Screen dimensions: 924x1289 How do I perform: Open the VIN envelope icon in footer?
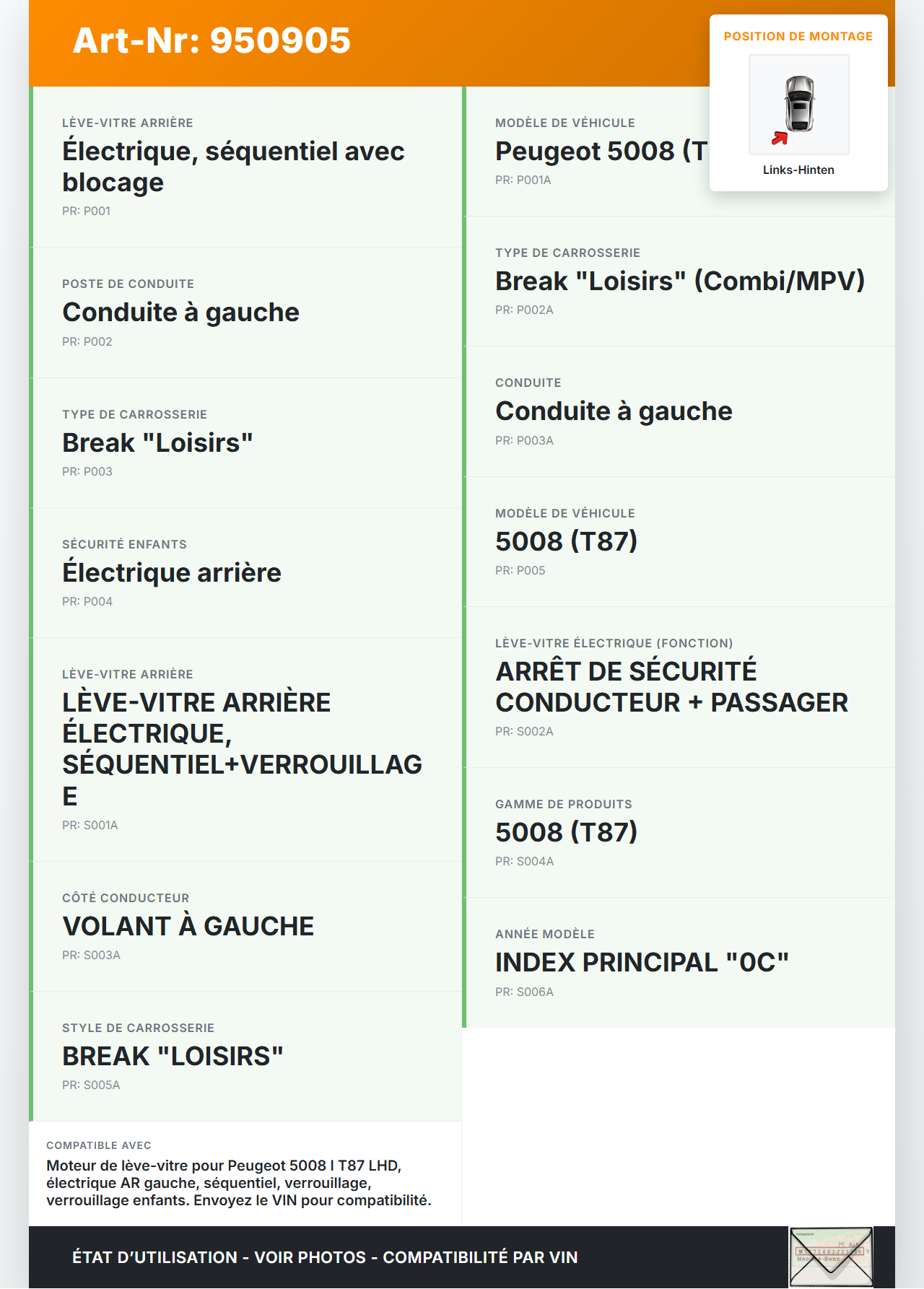pos(831,1257)
